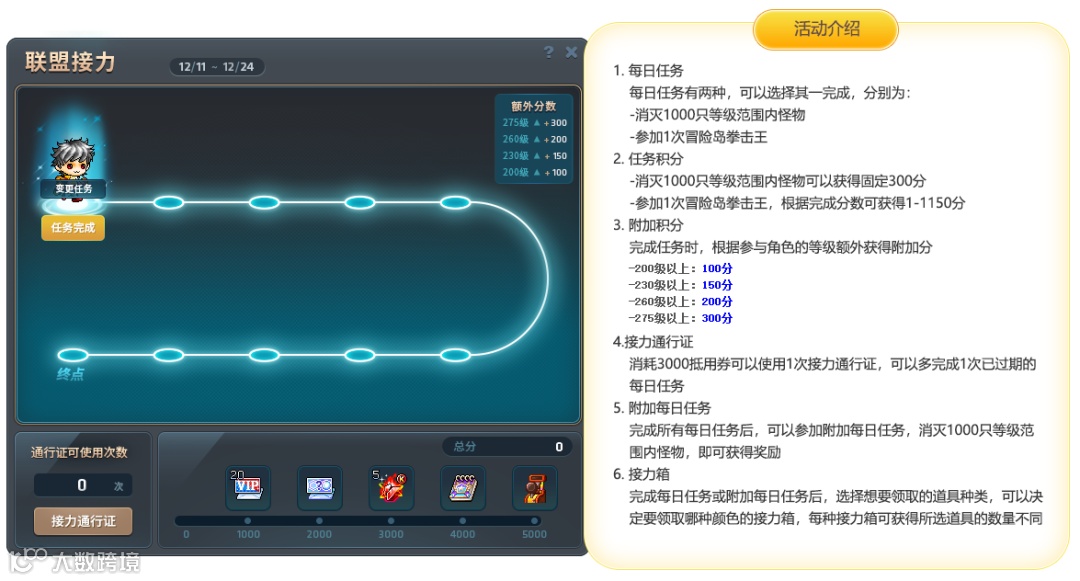Close the 联盟接力 window

(x=571, y=52)
